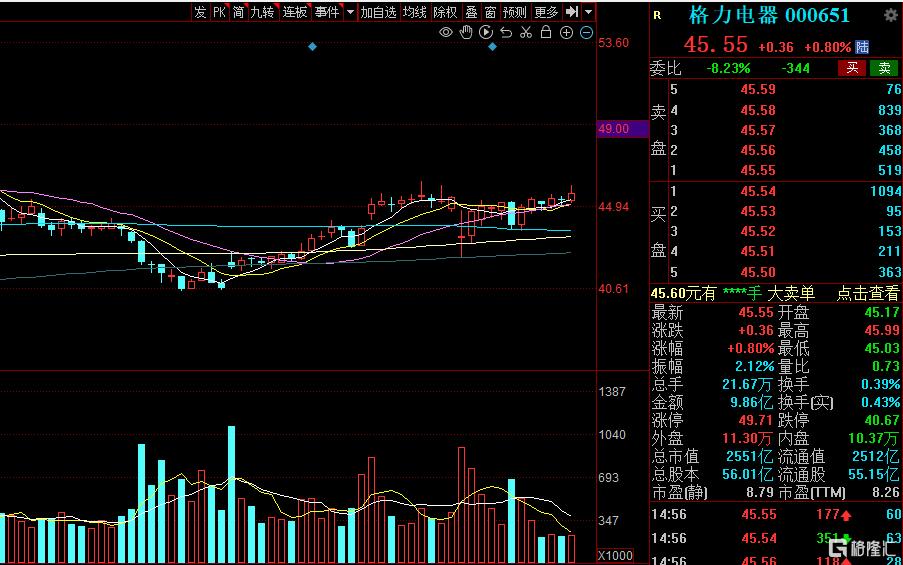Select buy level 3 price 45.52
Viewport: 903px width, 565px height.
(758, 232)
